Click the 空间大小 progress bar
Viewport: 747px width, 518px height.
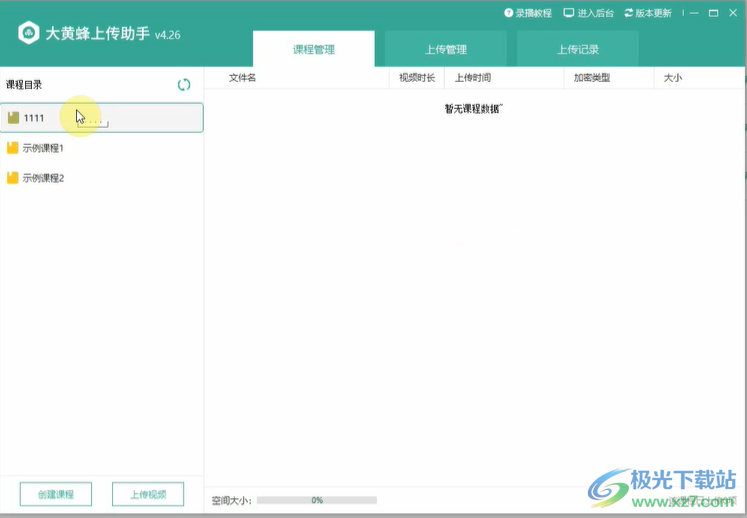317,500
